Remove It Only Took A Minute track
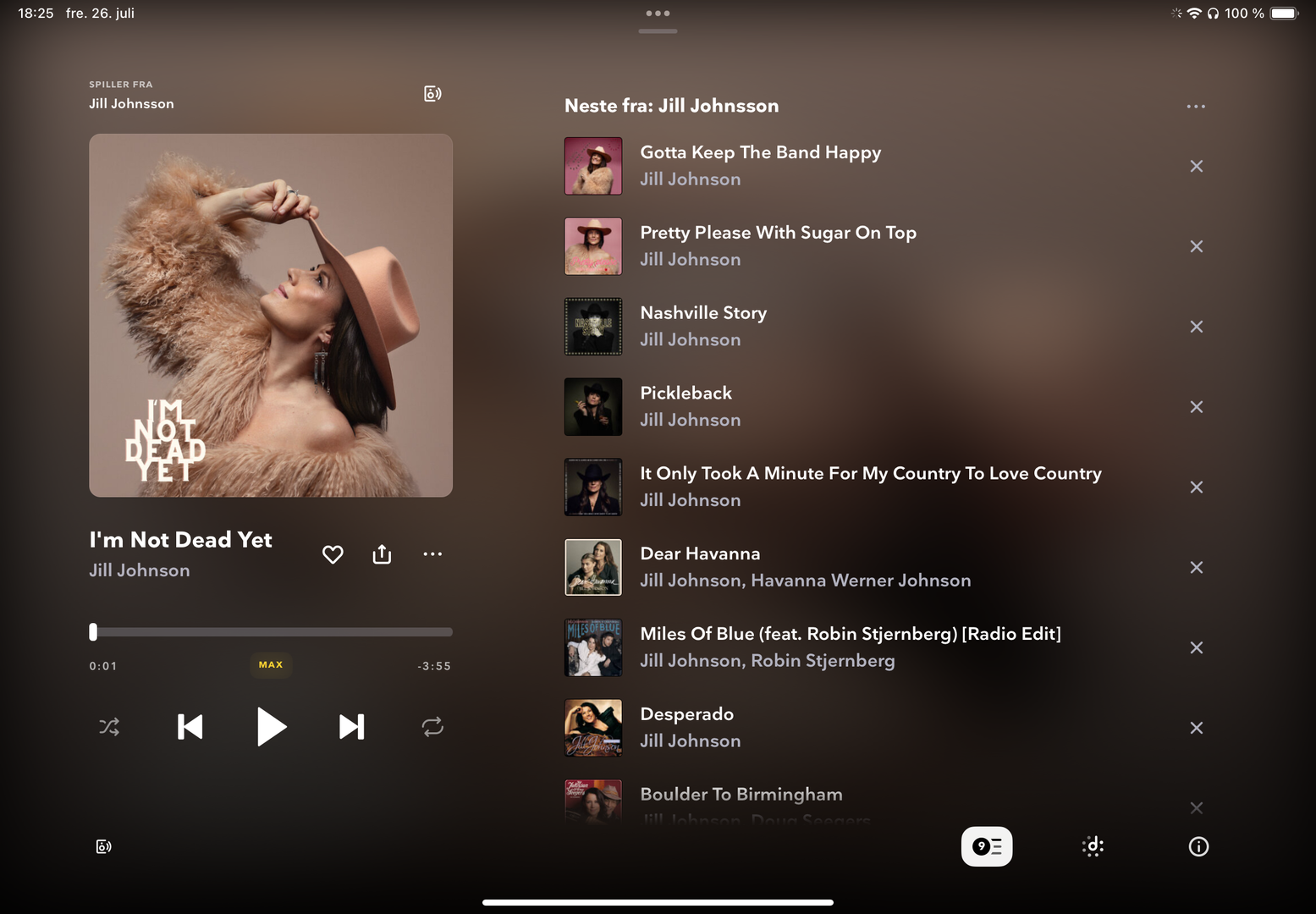This screenshot has height=914, width=1316. pos(1197,487)
